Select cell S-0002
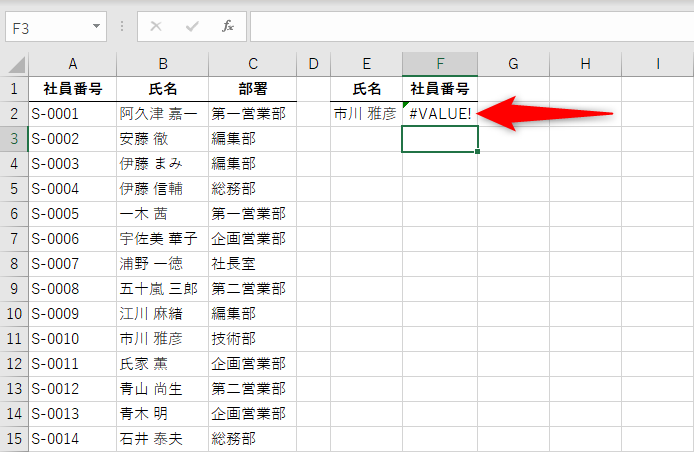 click(x=73, y=139)
